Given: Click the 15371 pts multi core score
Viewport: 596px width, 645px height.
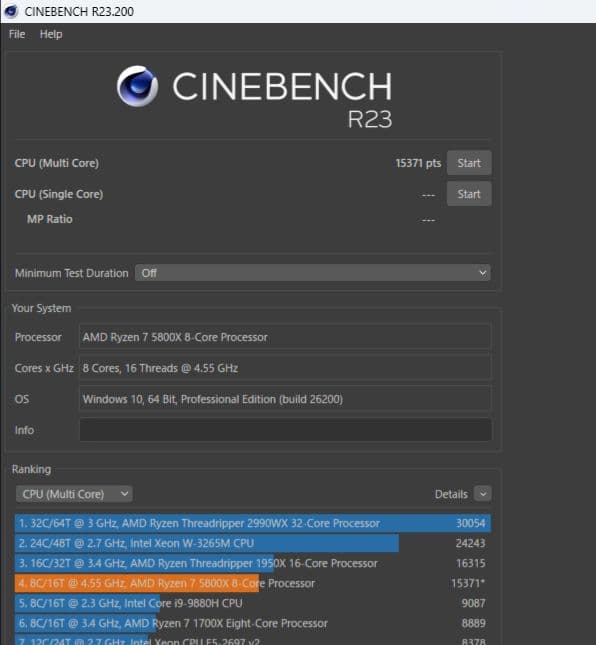Looking at the screenshot, I should pyautogui.click(x=418, y=163).
